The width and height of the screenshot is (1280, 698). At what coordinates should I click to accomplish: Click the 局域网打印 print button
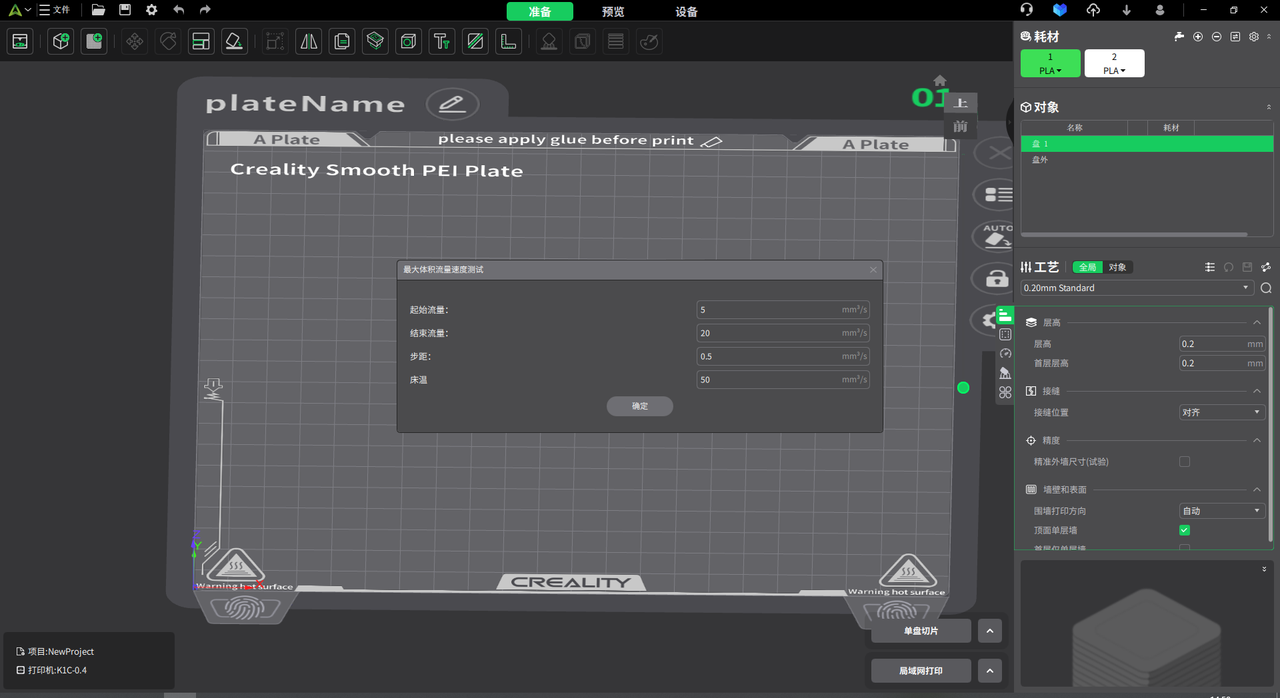click(921, 671)
